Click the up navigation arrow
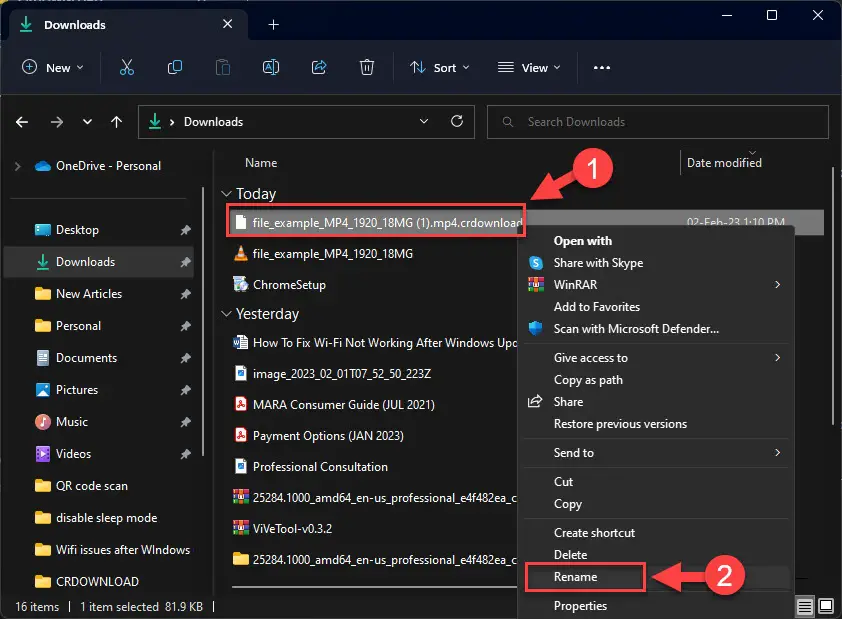This screenshot has width=842, height=619. pyautogui.click(x=116, y=121)
